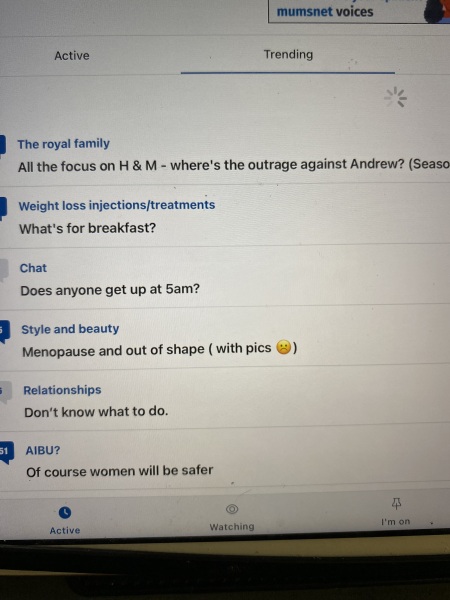
Task: Click the speech bubble next to Style and beauty
Action: click(x=4, y=332)
